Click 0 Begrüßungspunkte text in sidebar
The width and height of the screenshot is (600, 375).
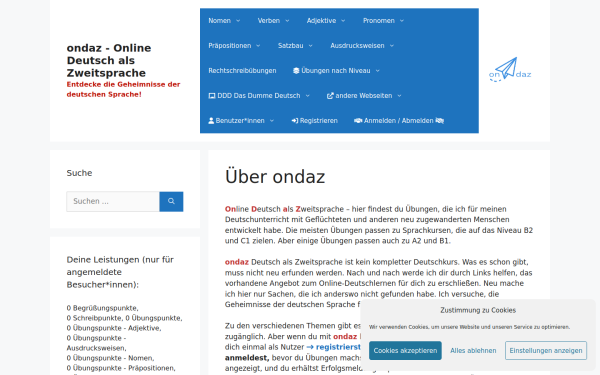click(103, 308)
